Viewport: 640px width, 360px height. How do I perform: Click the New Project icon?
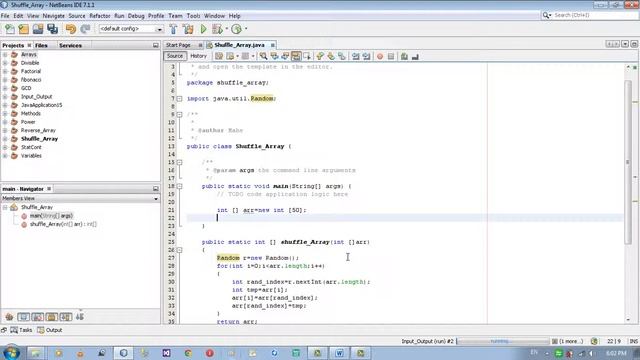coord(24,29)
